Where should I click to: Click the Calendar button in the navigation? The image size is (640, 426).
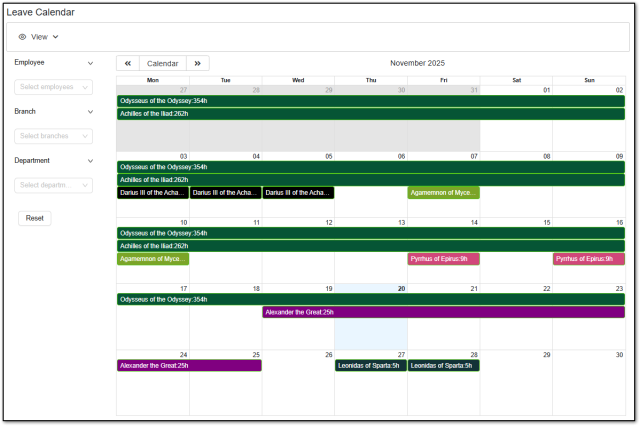point(163,63)
